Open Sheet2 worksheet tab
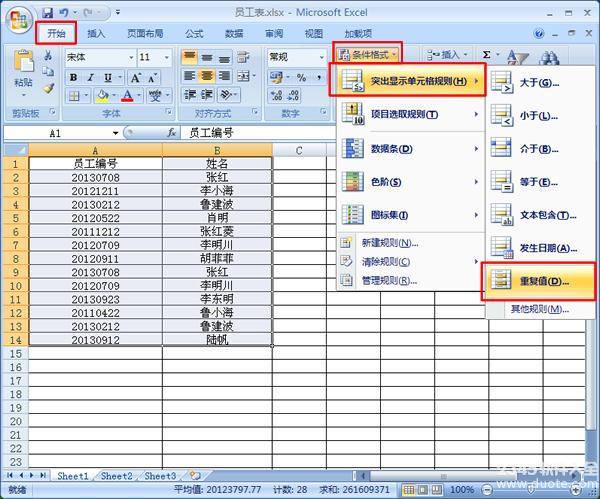Screen dimensions: 600x499 pyautogui.click(x=116, y=476)
